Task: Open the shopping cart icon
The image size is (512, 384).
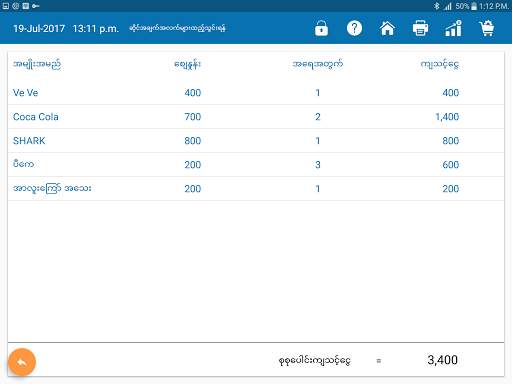Action: [487, 28]
